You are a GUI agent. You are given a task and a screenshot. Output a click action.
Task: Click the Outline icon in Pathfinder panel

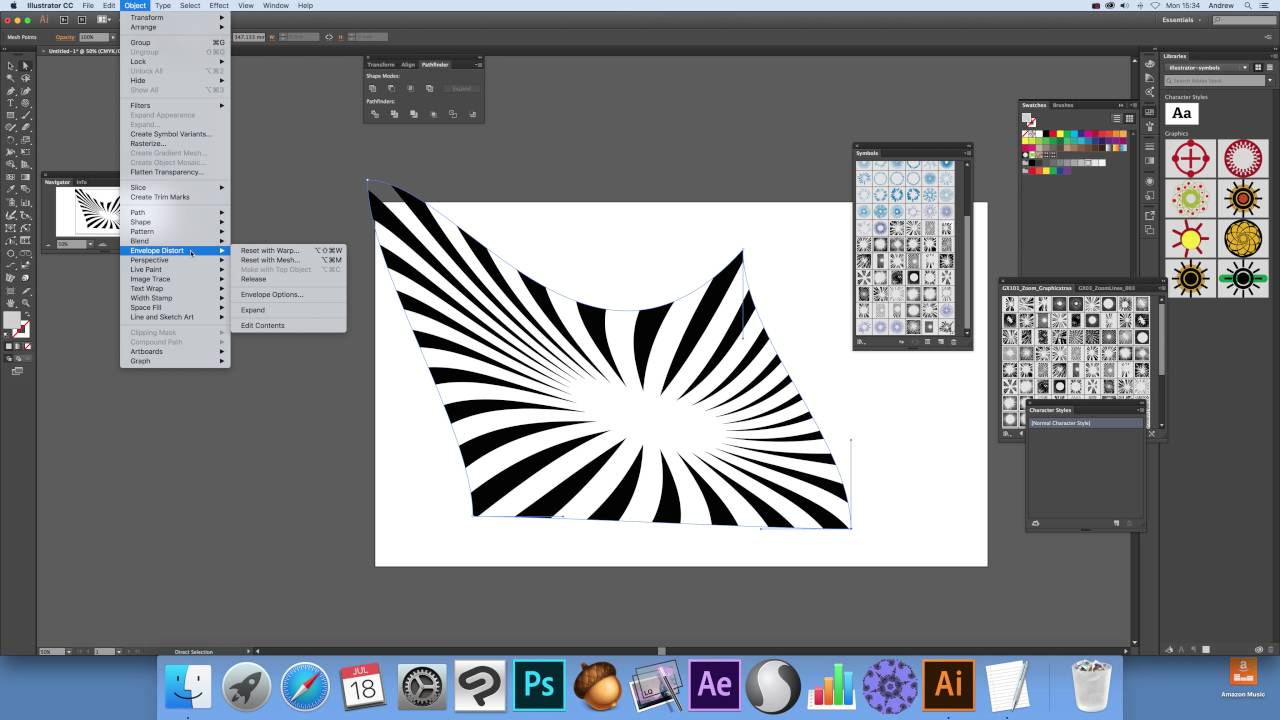(x=452, y=114)
